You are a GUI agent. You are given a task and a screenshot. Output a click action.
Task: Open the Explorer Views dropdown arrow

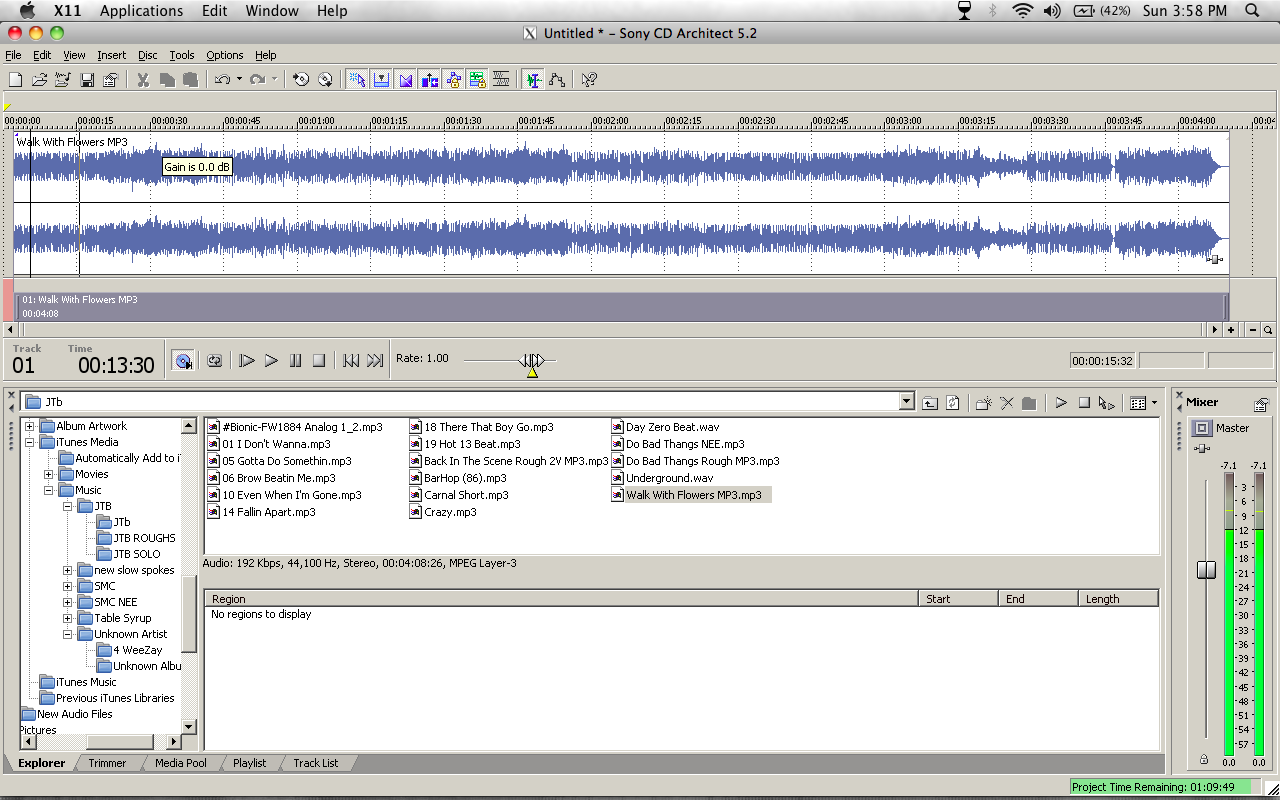click(1154, 403)
